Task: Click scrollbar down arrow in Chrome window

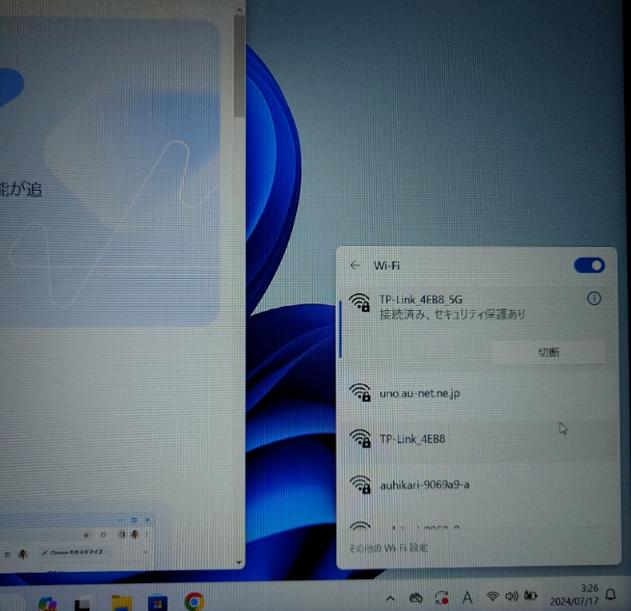Action: (x=239, y=562)
